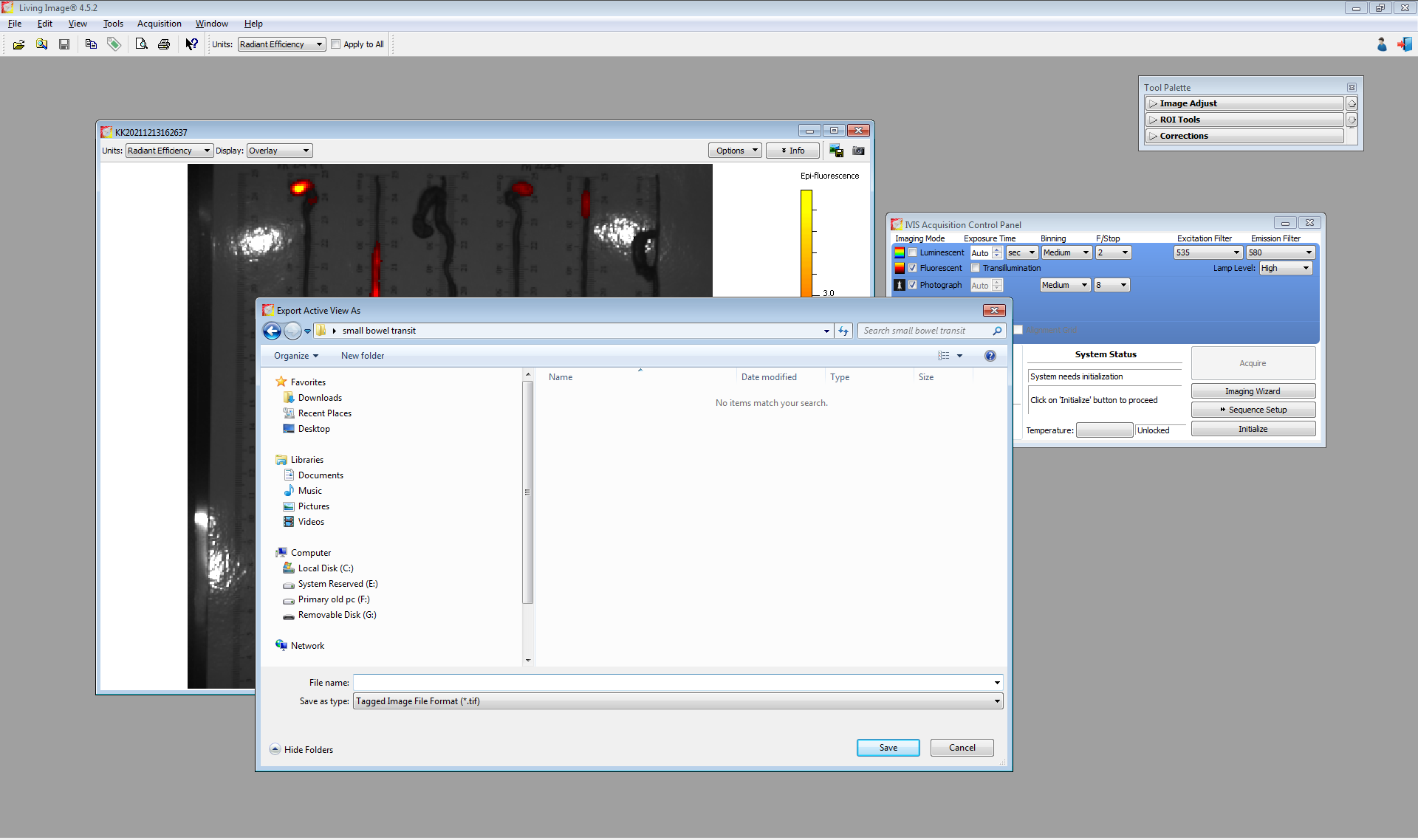Click the What's This help cursor icon
The height and width of the screenshot is (840, 1418).
[x=191, y=44]
